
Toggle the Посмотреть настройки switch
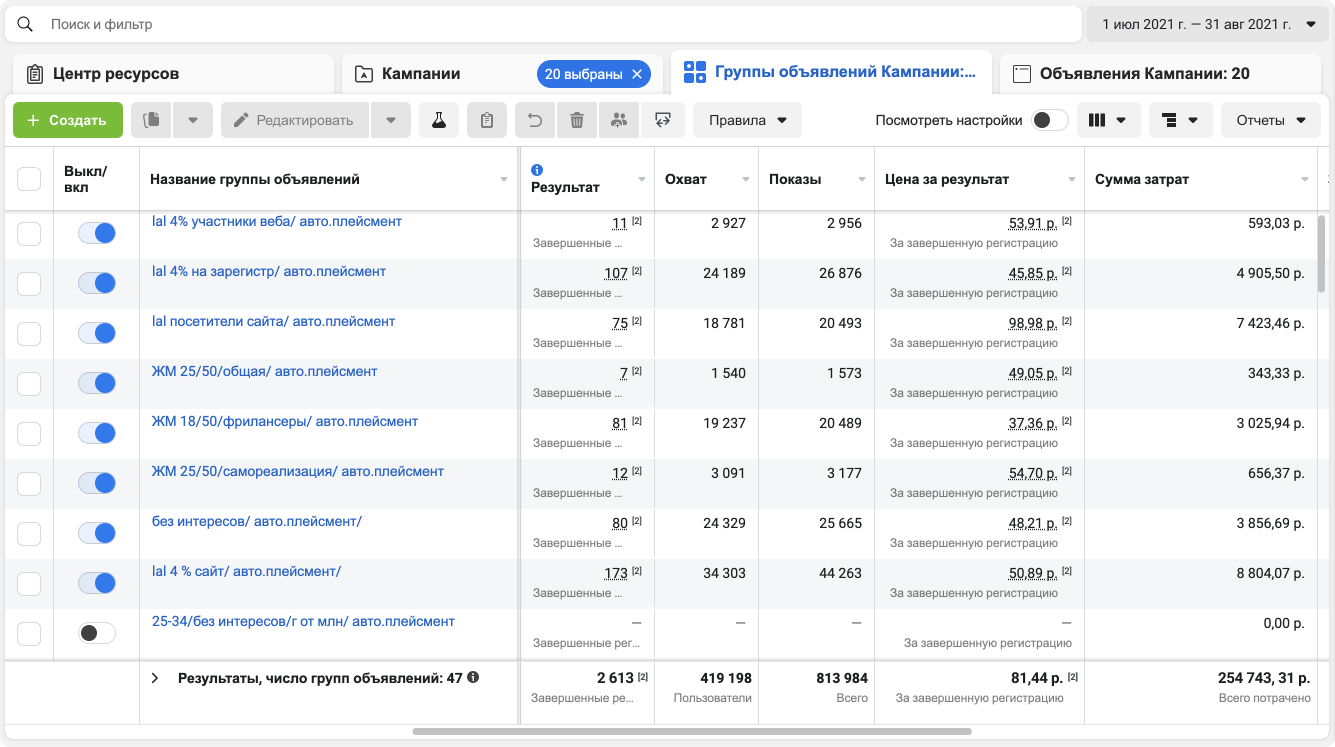[x=1050, y=120]
